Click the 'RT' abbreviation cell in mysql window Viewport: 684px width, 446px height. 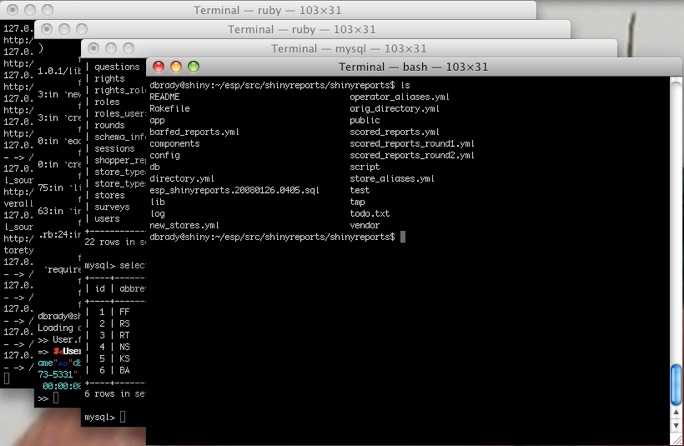124,335
